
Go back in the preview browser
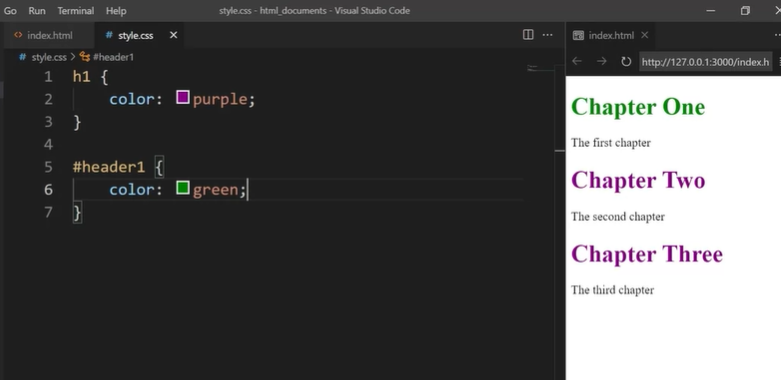click(x=577, y=61)
